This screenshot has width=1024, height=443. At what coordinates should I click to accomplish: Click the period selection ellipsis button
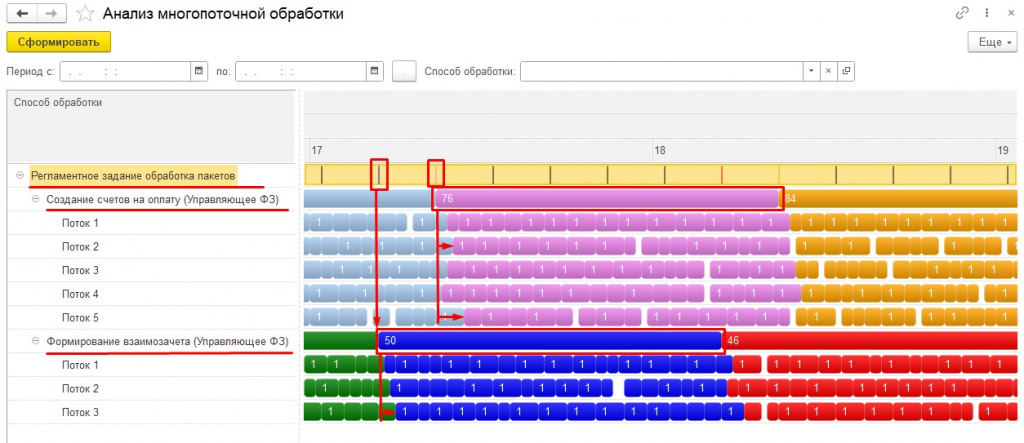point(404,71)
